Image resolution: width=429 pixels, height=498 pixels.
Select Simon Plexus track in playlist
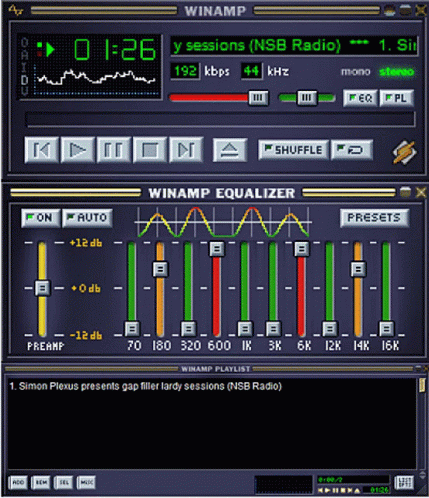tap(145, 386)
